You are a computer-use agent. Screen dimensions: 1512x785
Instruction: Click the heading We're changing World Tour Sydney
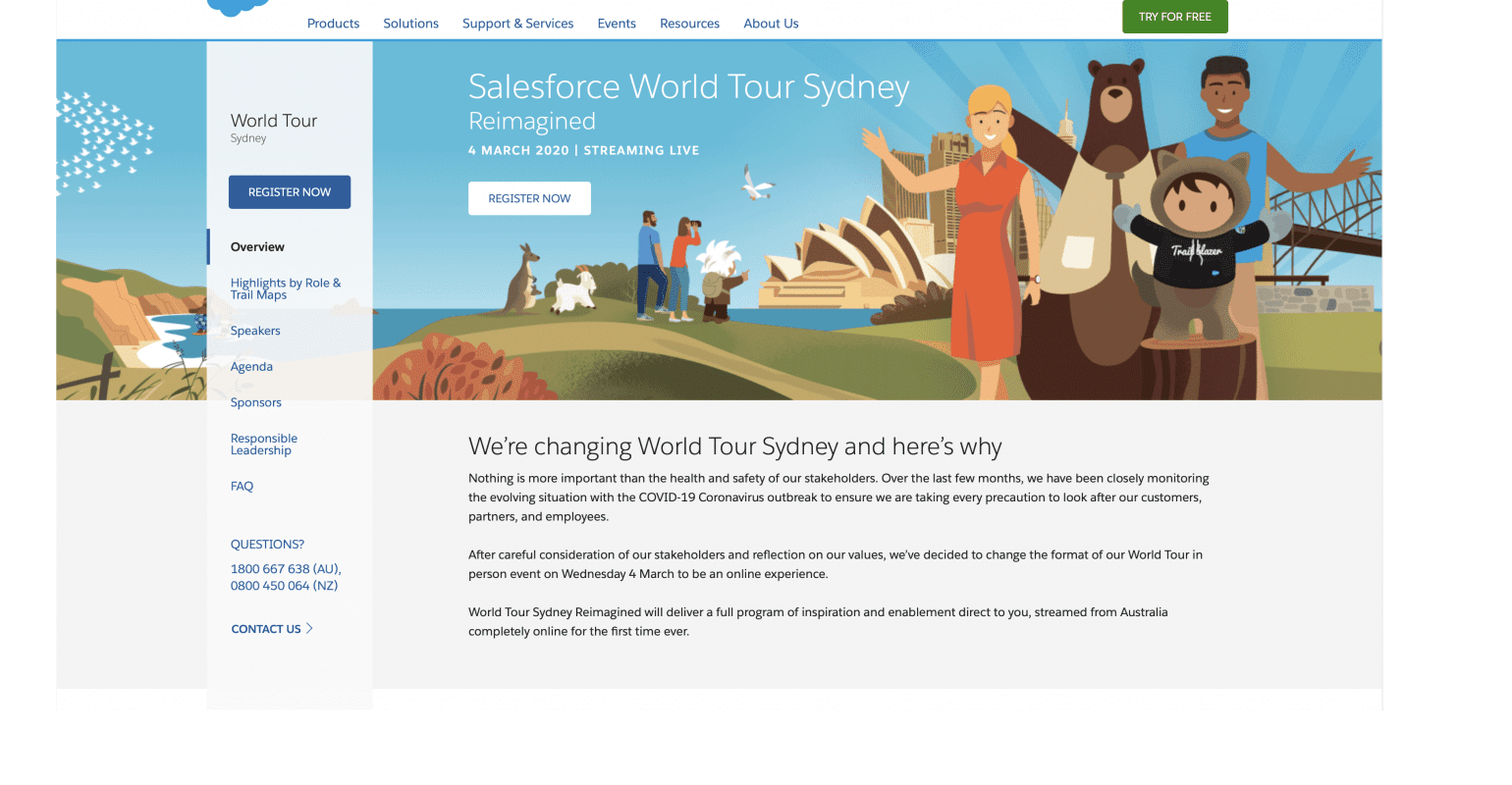coord(734,447)
